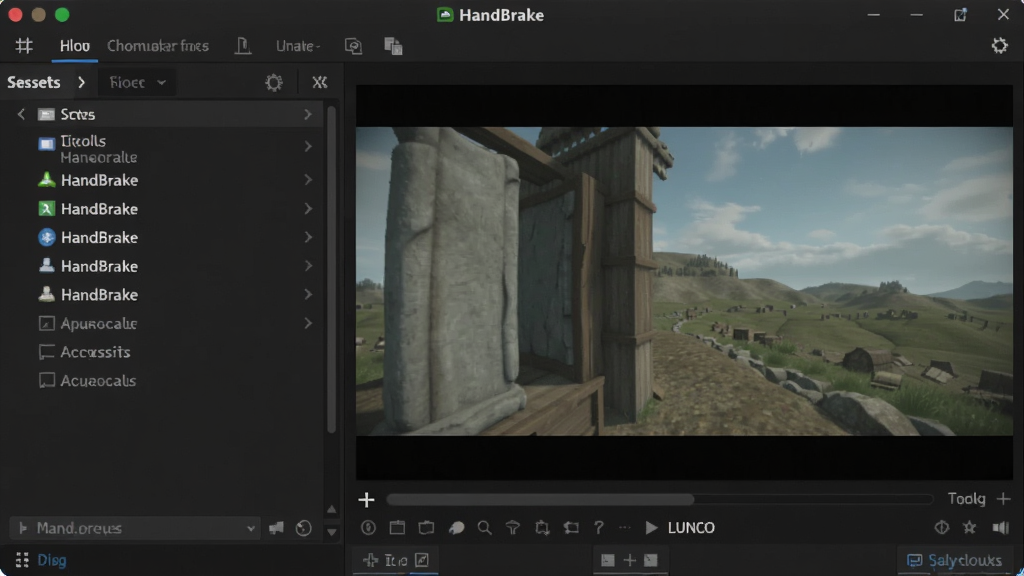This screenshot has height=576, width=1024.
Task: Expand the Tiıcolls row chevron
Action: click(x=308, y=146)
